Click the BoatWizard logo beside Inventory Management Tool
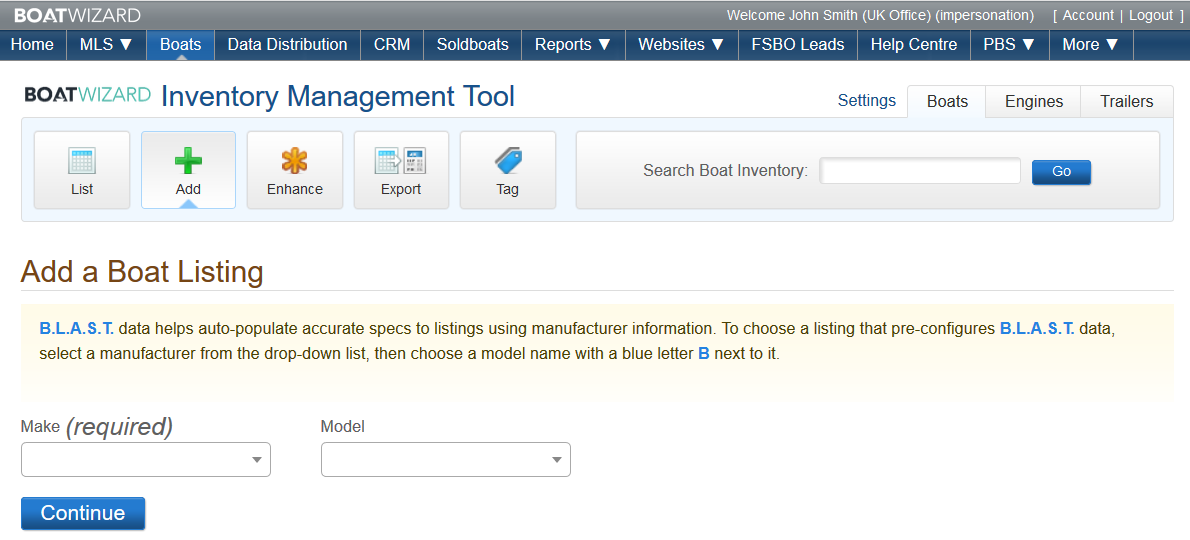 pos(87,95)
